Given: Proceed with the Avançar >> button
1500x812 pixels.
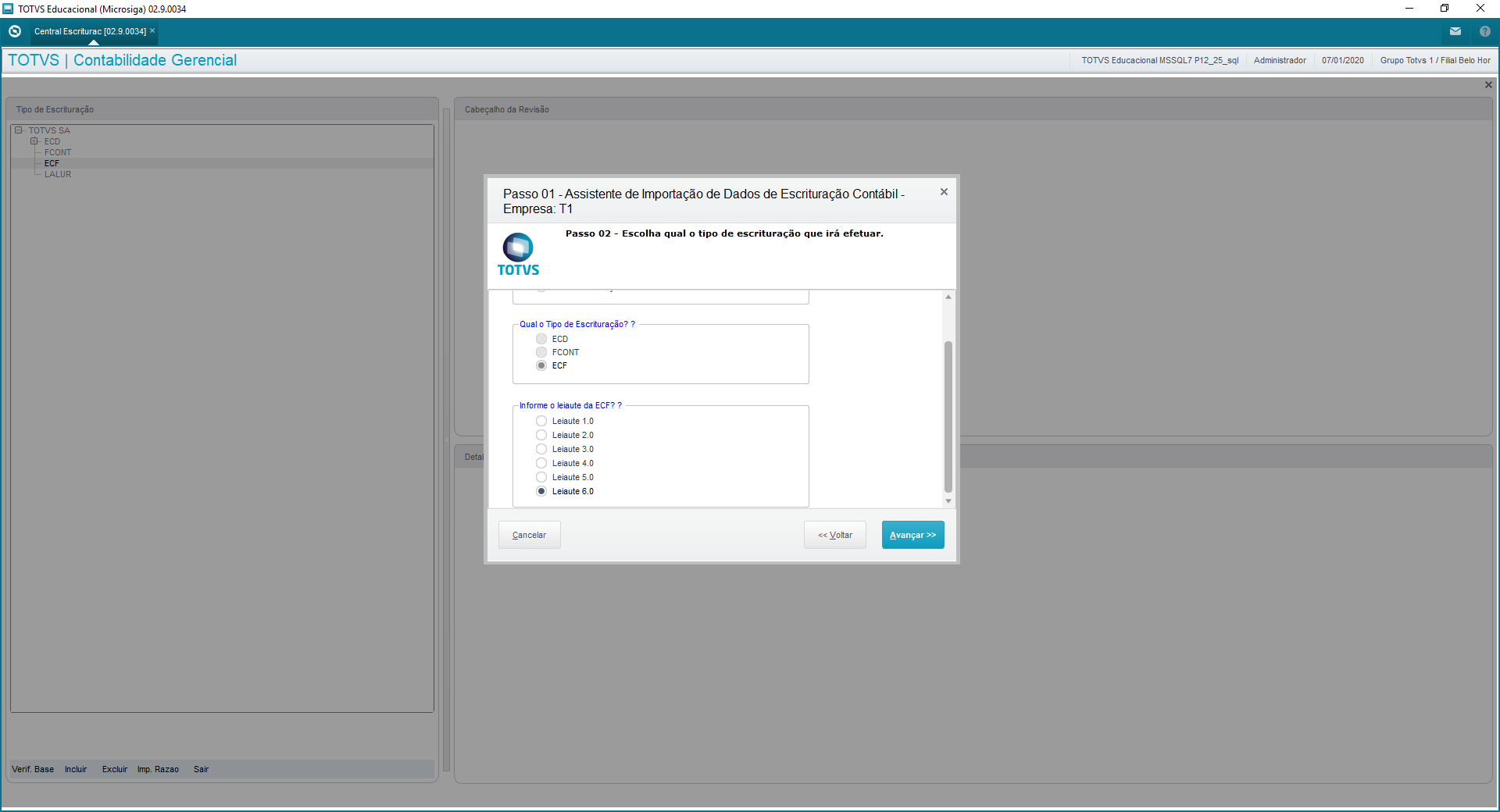Looking at the screenshot, I should pos(913,535).
